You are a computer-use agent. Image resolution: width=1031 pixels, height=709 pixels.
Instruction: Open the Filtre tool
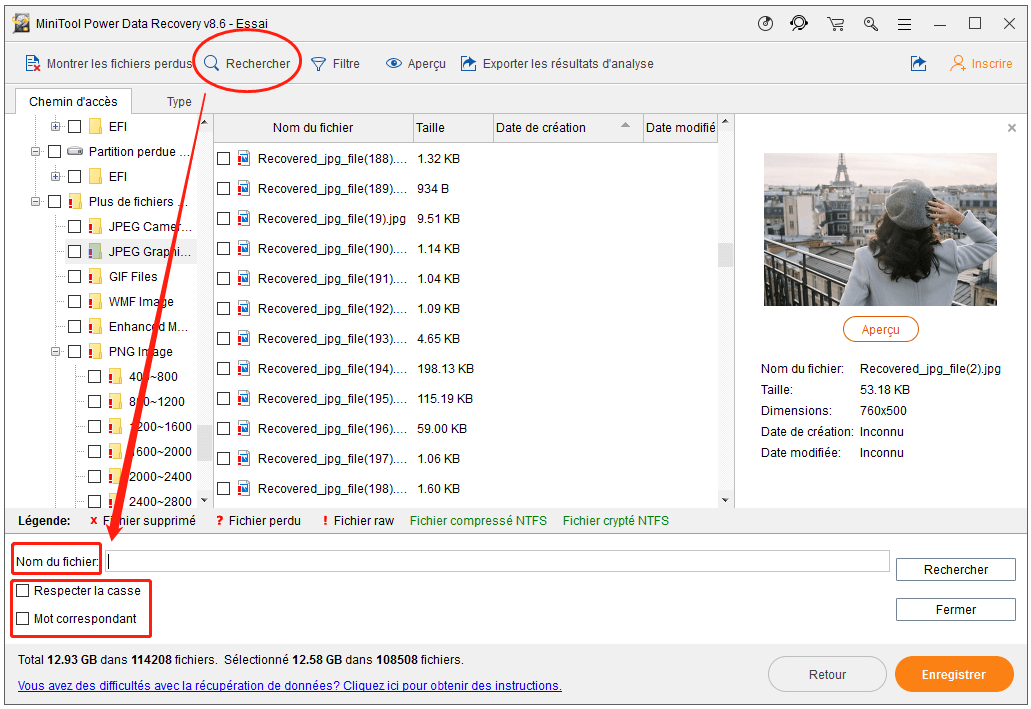click(x=335, y=64)
